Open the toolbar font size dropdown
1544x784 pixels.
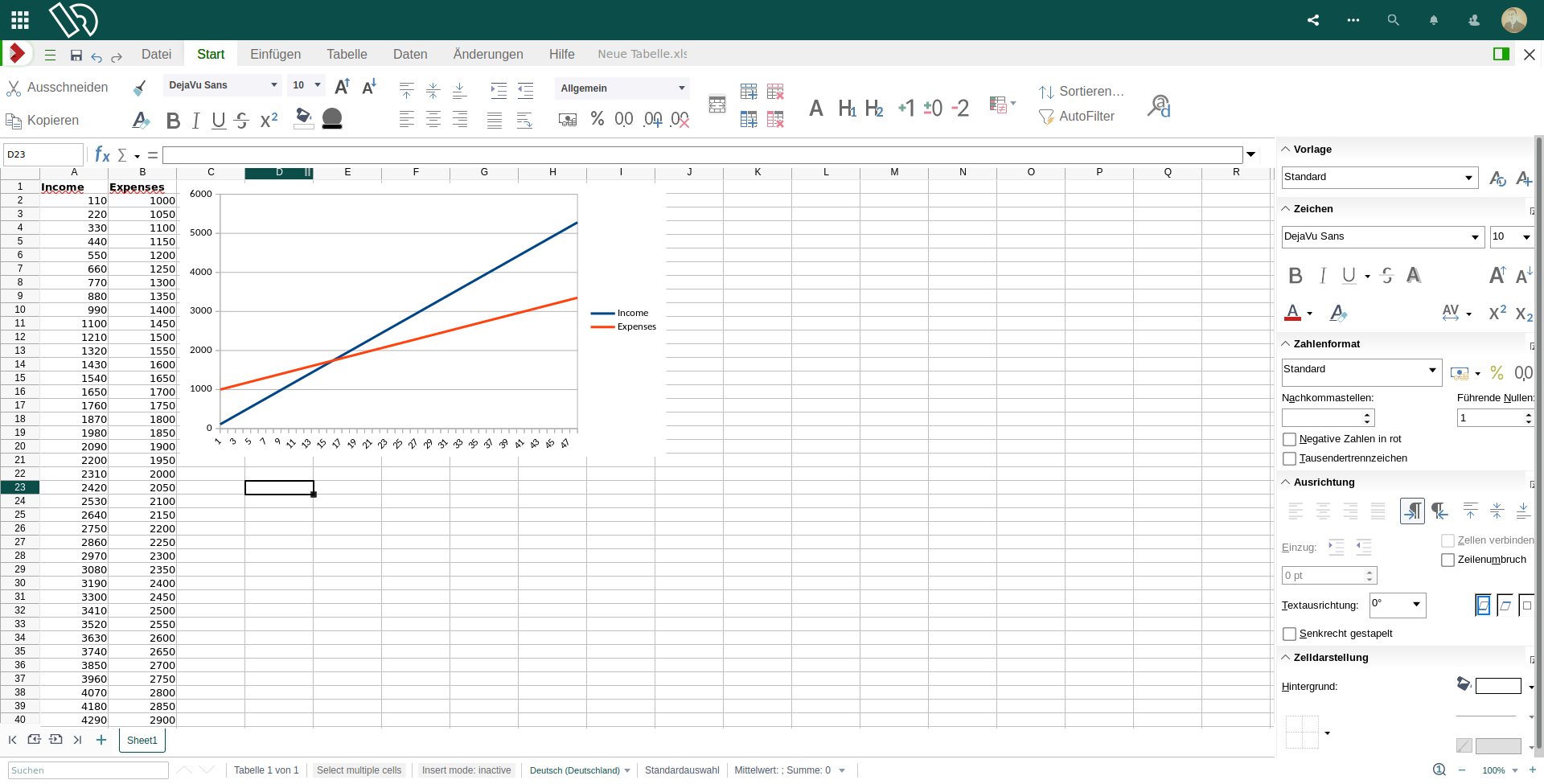306,85
